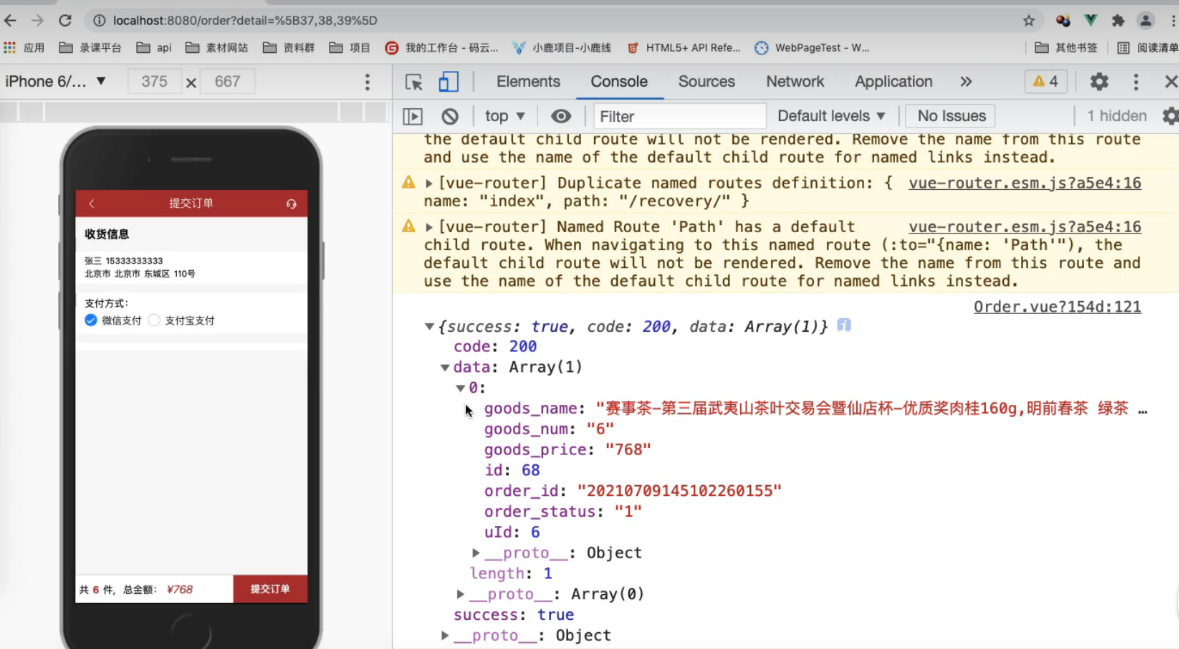This screenshot has height=649, width=1179.
Task: Open the Default levels dropdown
Action: (831, 116)
